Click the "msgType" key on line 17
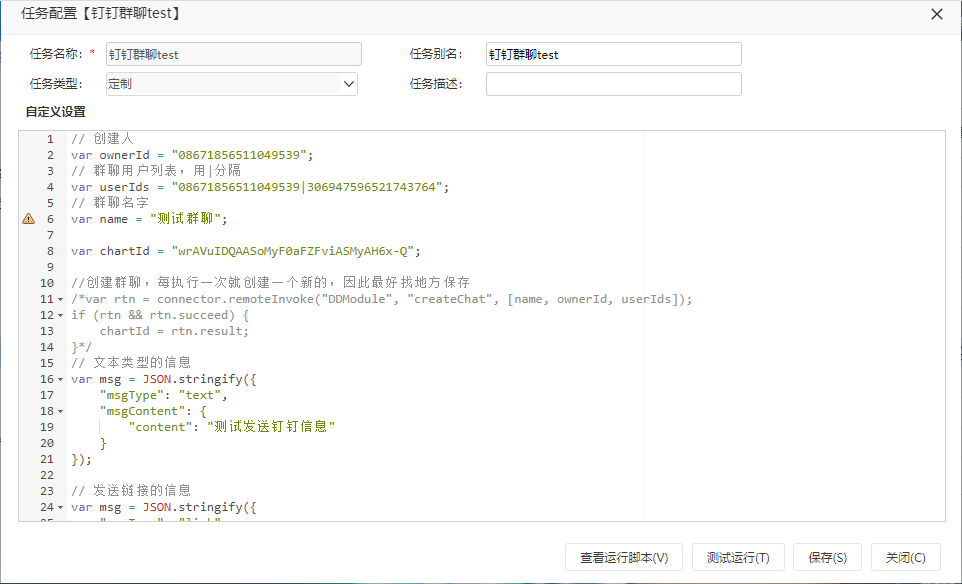The height and width of the screenshot is (584, 962). (x=132, y=395)
